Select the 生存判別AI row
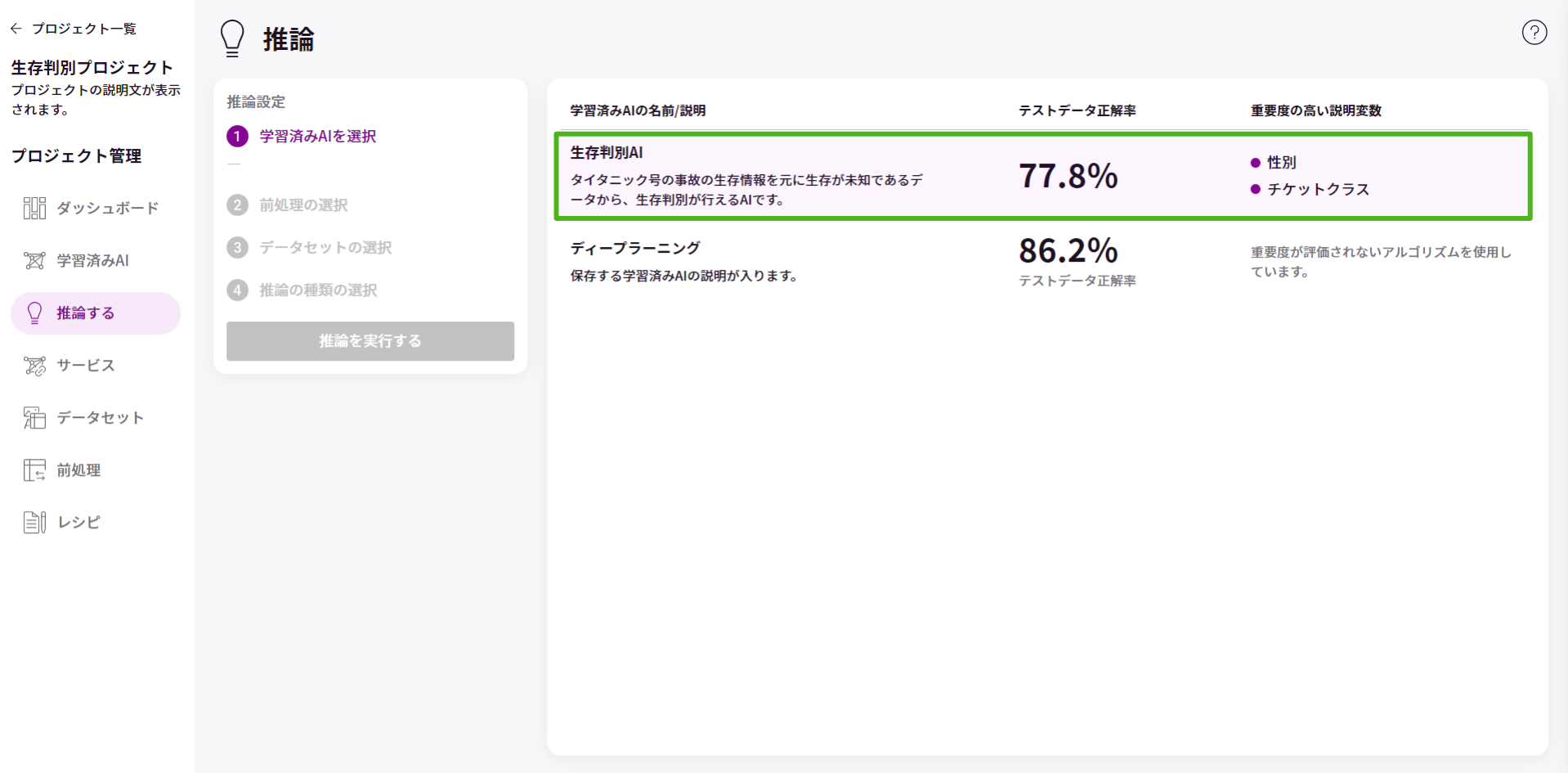 pyautogui.click(x=1043, y=176)
